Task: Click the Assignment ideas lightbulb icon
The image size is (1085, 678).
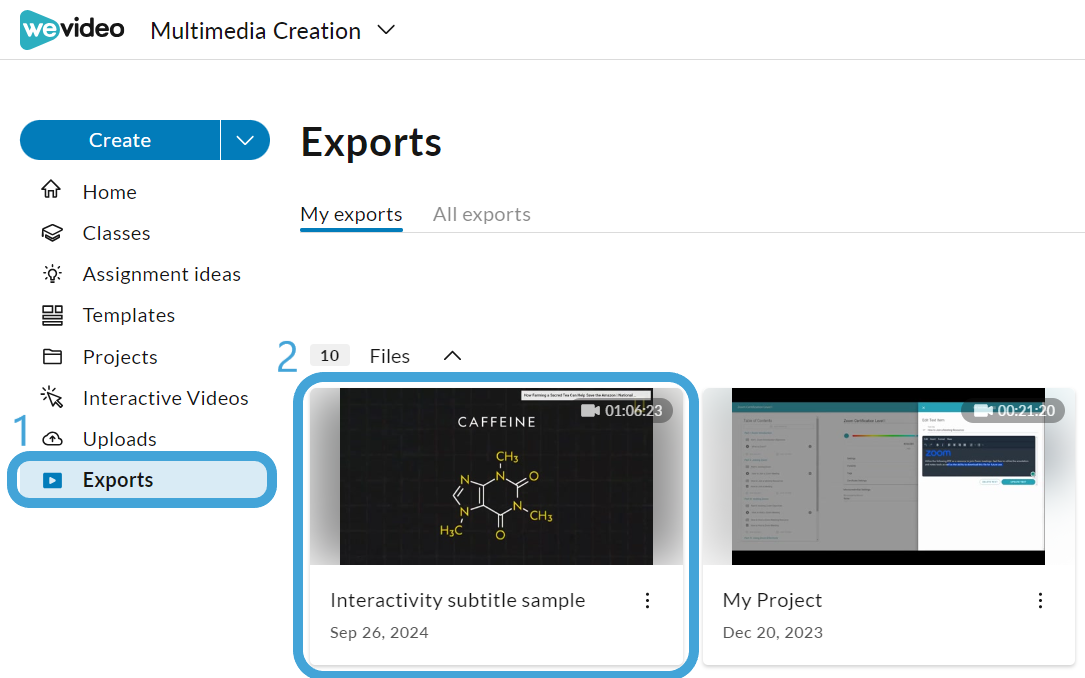Action: [52, 274]
